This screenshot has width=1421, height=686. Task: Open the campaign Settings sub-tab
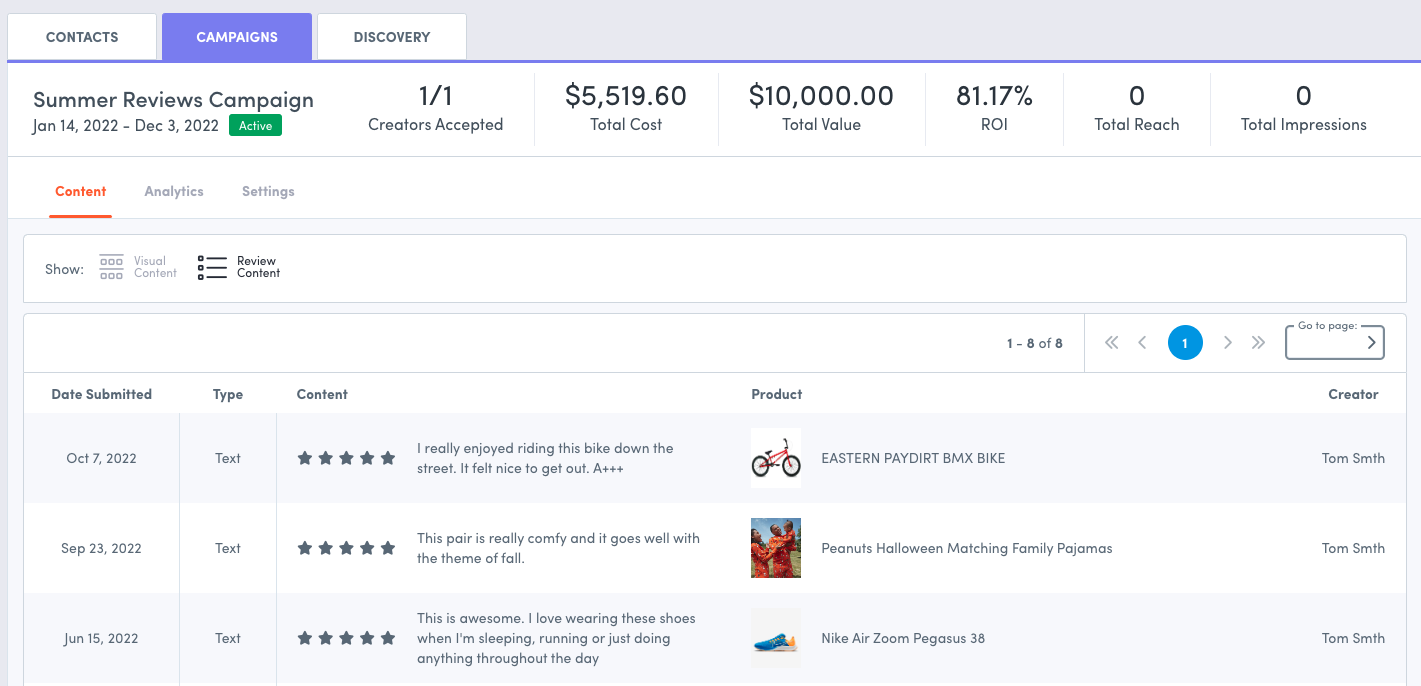click(x=268, y=191)
